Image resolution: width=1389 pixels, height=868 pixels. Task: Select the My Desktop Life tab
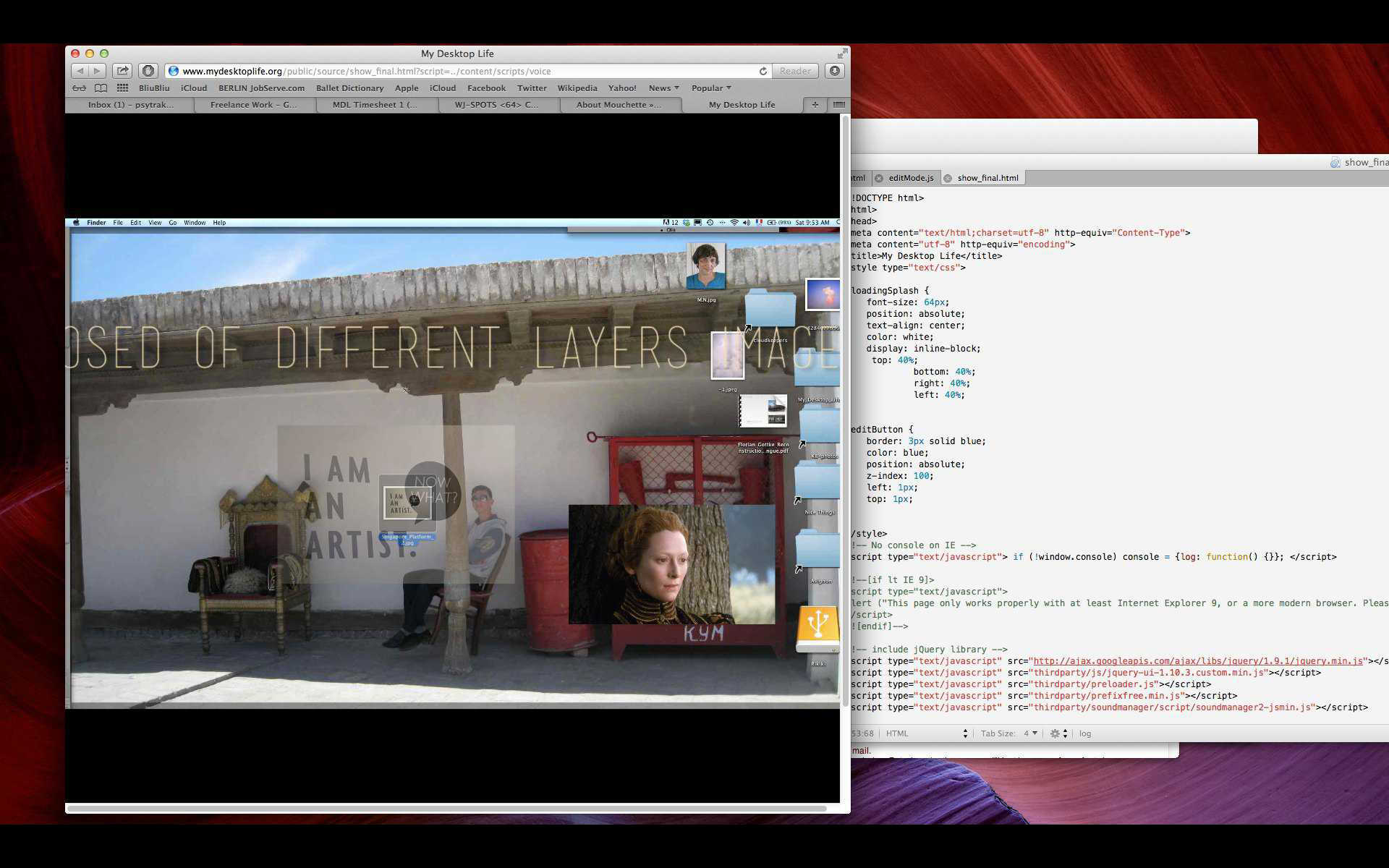[742, 105]
